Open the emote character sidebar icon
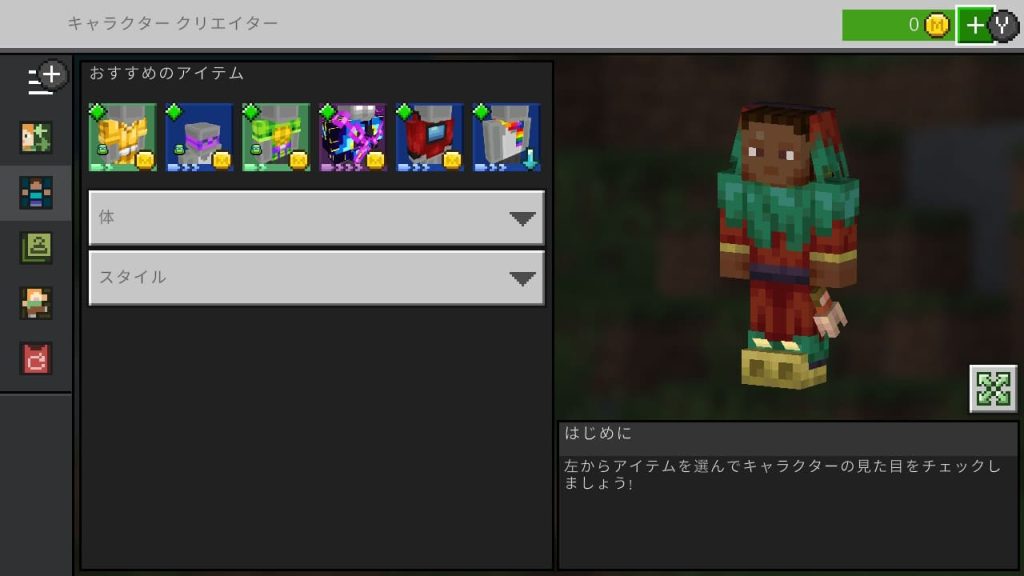The image size is (1024, 576). pyautogui.click(x=36, y=303)
